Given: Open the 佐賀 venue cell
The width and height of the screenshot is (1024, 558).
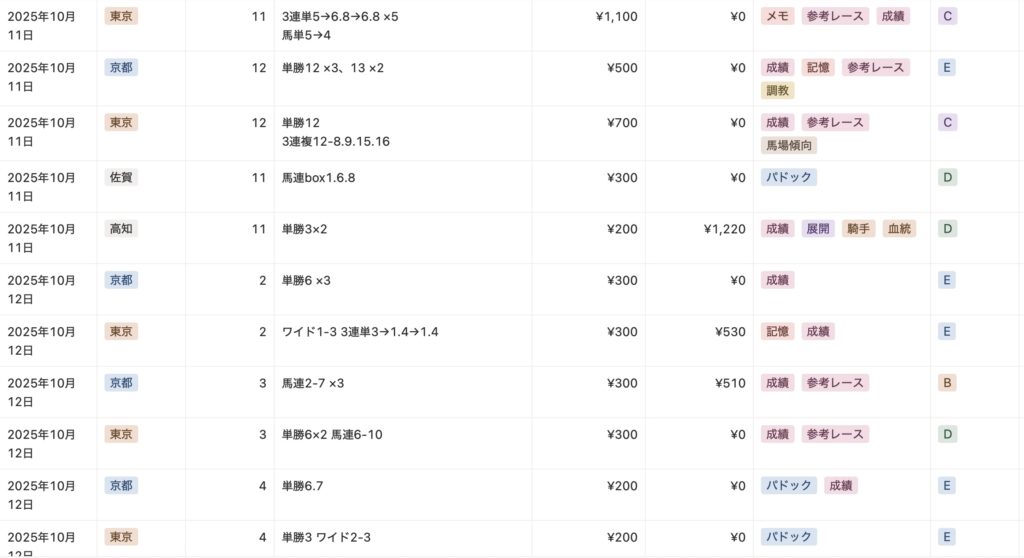Looking at the screenshot, I should (121, 178).
